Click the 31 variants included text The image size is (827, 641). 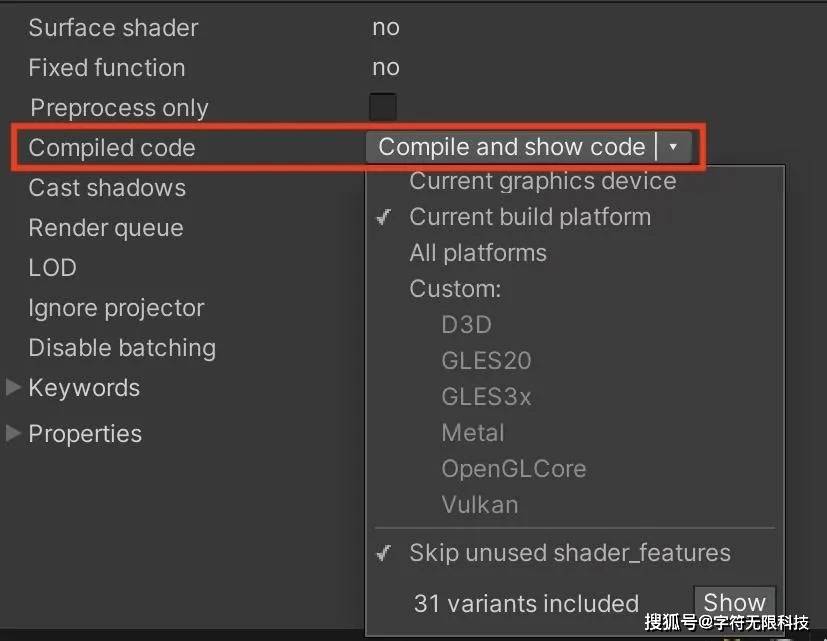point(526,603)
